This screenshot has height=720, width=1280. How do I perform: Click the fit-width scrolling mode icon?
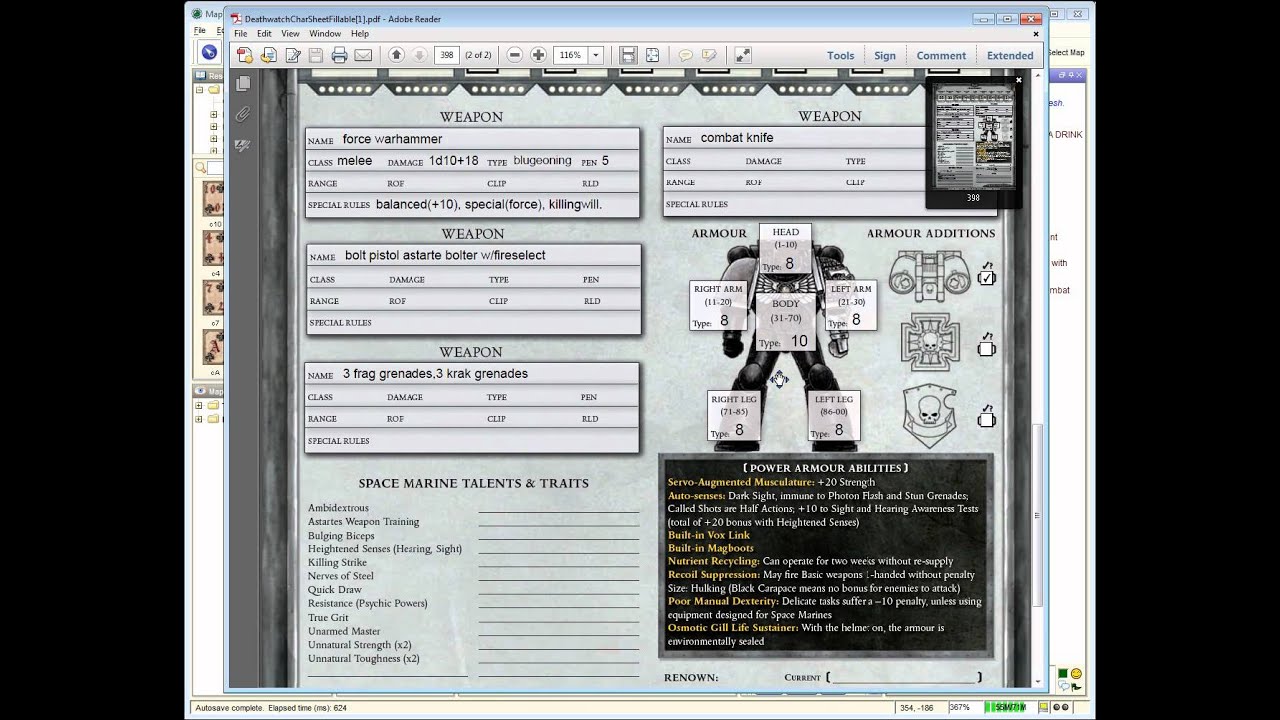click(628, 55)
